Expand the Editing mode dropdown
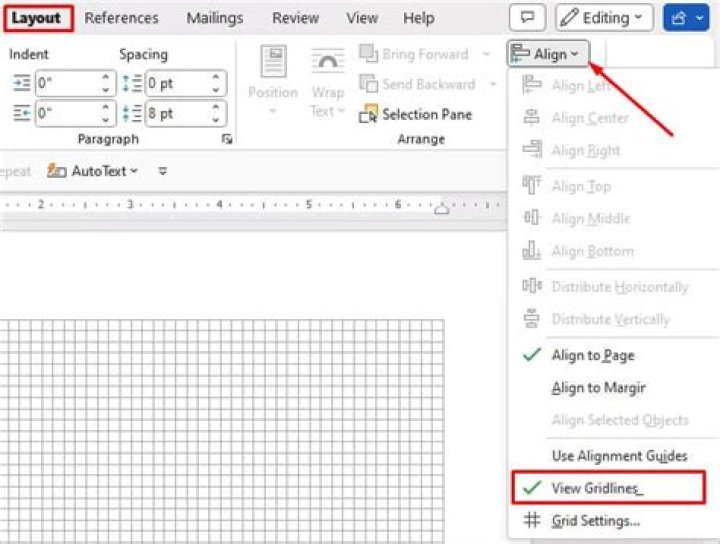The width and height of the screenshot is (720, 544). (605, 18)
